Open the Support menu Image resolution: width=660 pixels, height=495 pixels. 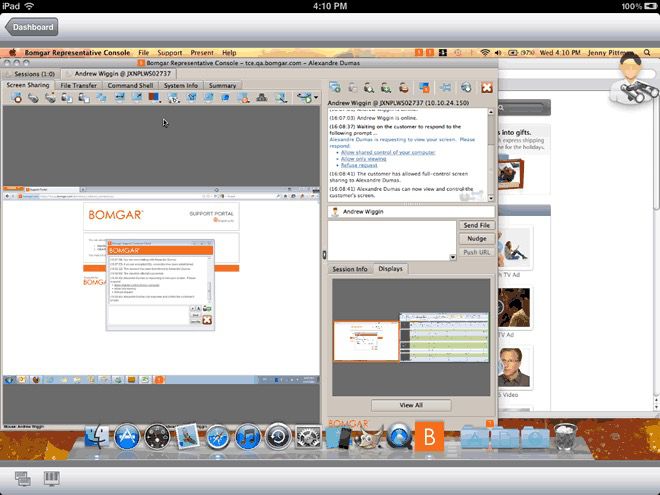pos(170,53)
